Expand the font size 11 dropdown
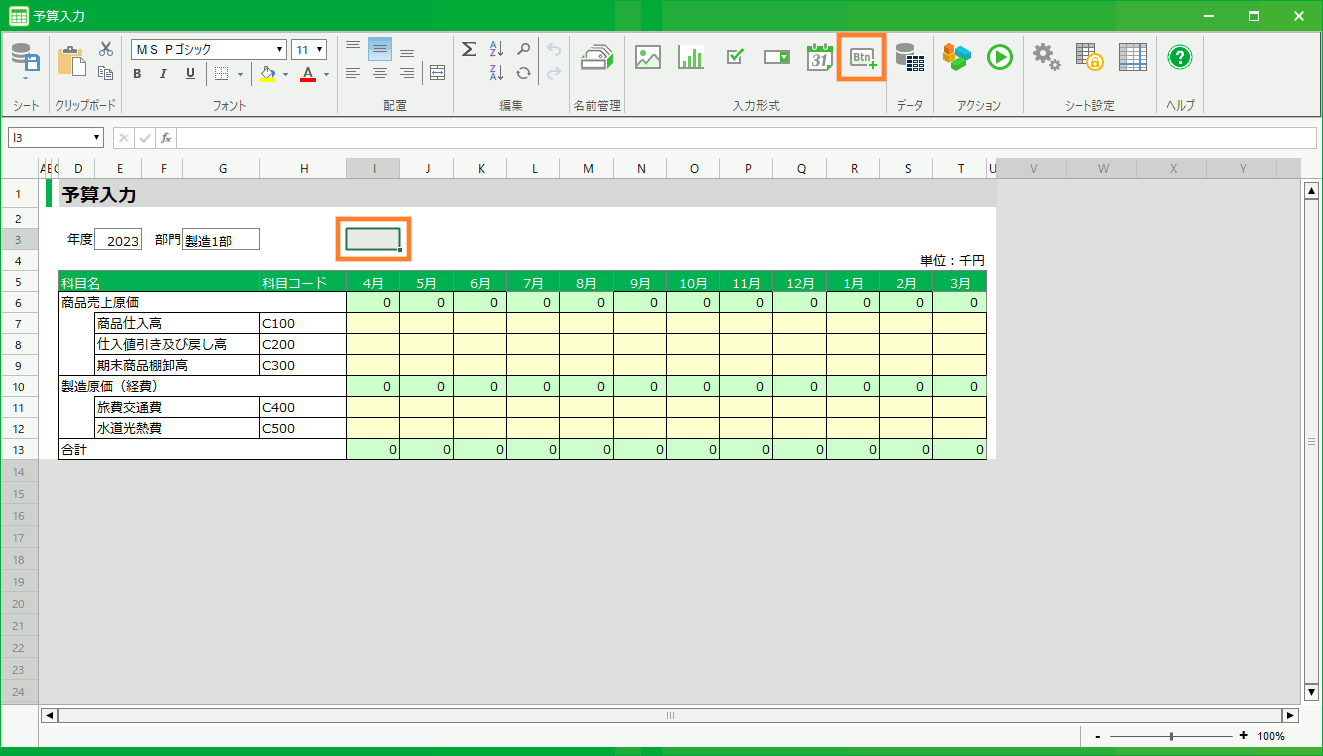The image size is (1323, 756). pos(319,50)
